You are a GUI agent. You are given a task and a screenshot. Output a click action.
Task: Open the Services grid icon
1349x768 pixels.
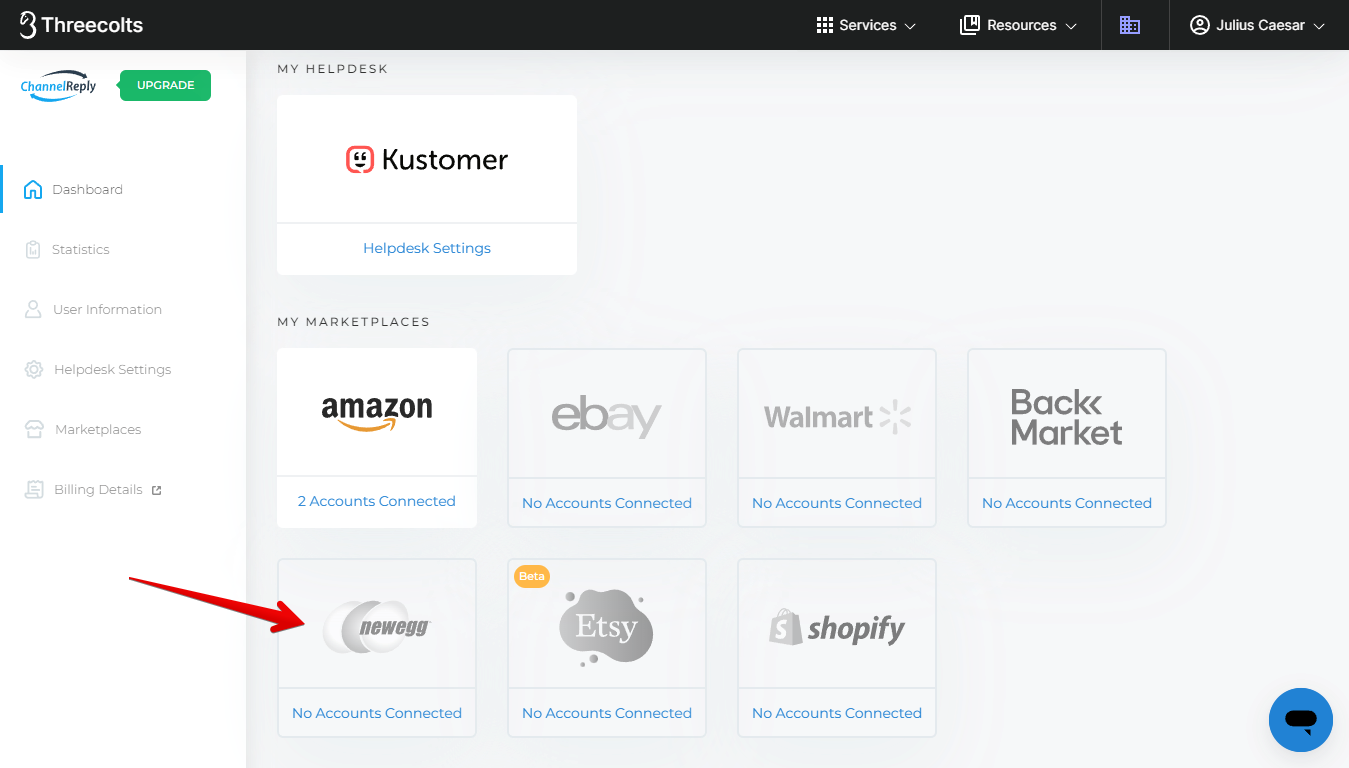pyautogui.click(x=825, y=25)
